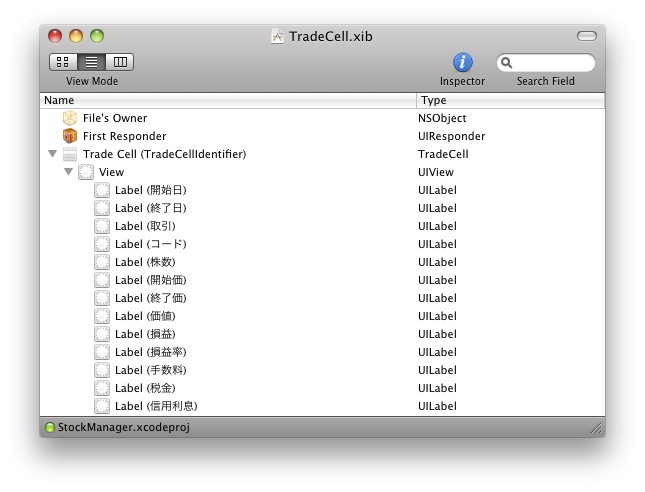Click the TradeCell type cell
This screenshot has width=645, height=492.
click(x=443, y=154)
